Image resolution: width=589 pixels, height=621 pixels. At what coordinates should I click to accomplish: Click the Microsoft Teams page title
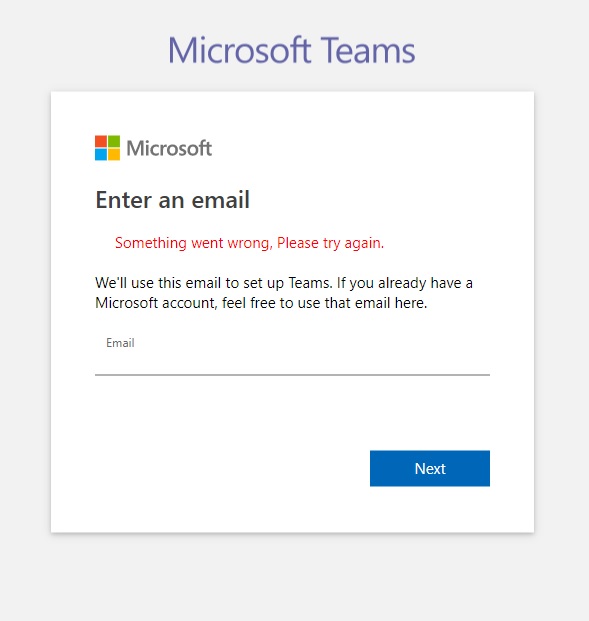(x=292, y=50)
